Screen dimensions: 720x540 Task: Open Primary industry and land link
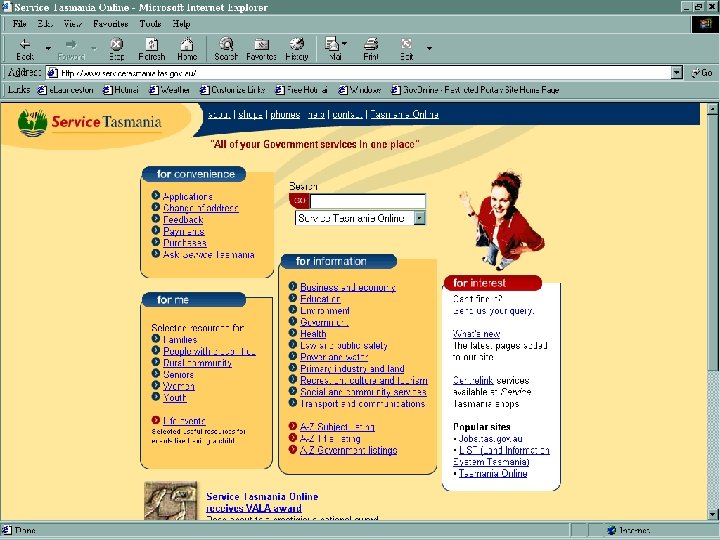pyautogui.click(x=352, y=369)
